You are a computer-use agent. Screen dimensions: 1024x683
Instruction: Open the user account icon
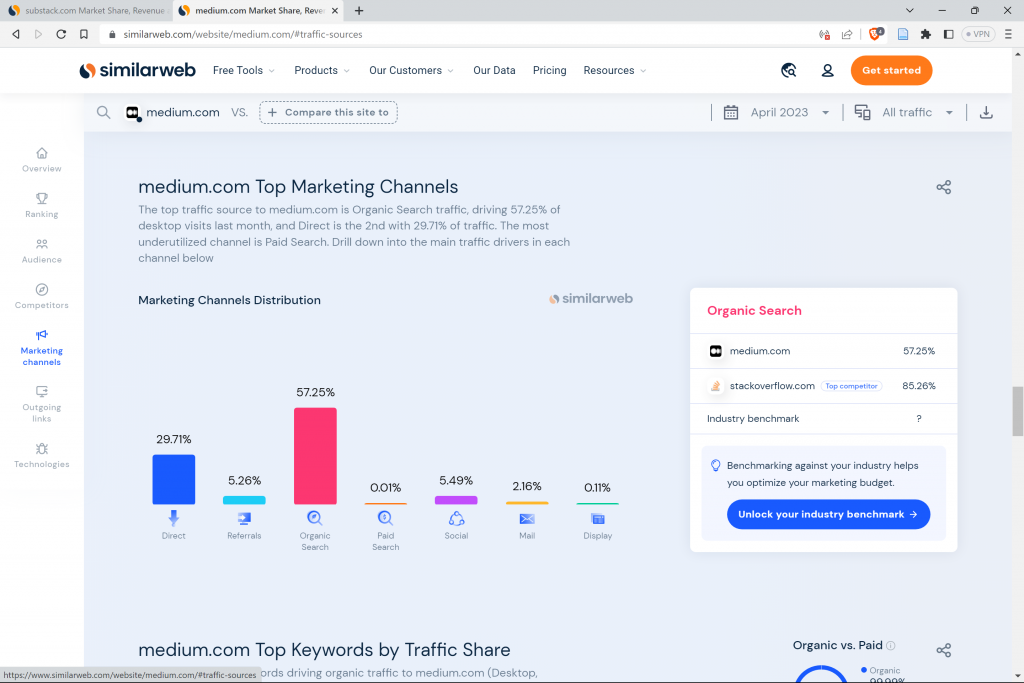click(x=827, y=70)
